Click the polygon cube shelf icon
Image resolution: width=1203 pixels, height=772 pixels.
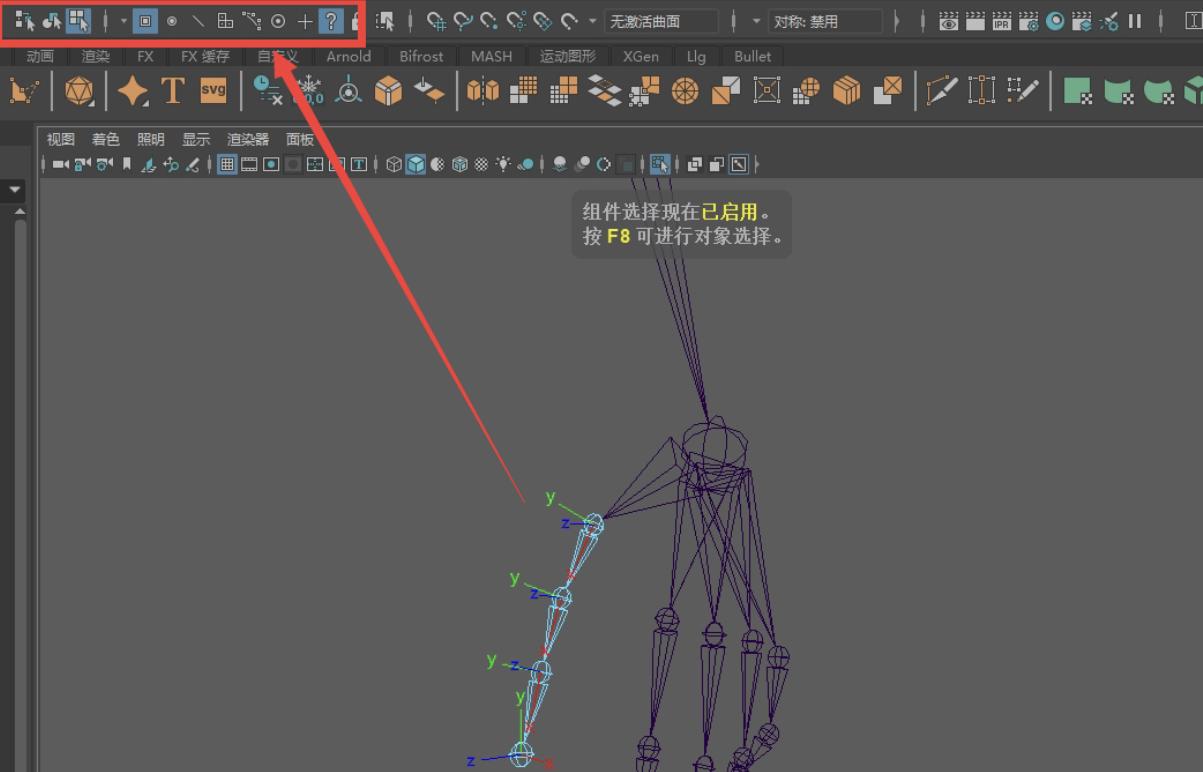coord(388,91)
